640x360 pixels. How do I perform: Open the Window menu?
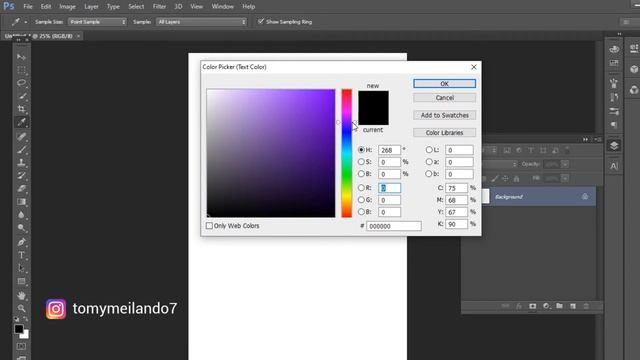pos(222,7)
